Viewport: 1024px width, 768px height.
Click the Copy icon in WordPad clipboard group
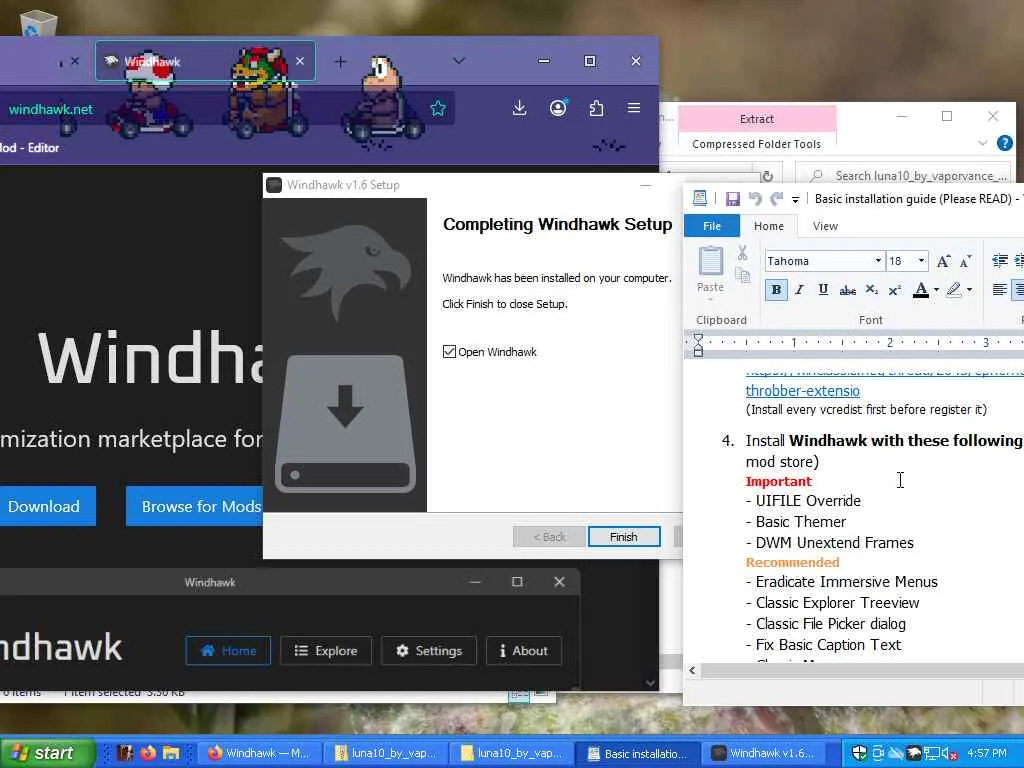[743, 276]
